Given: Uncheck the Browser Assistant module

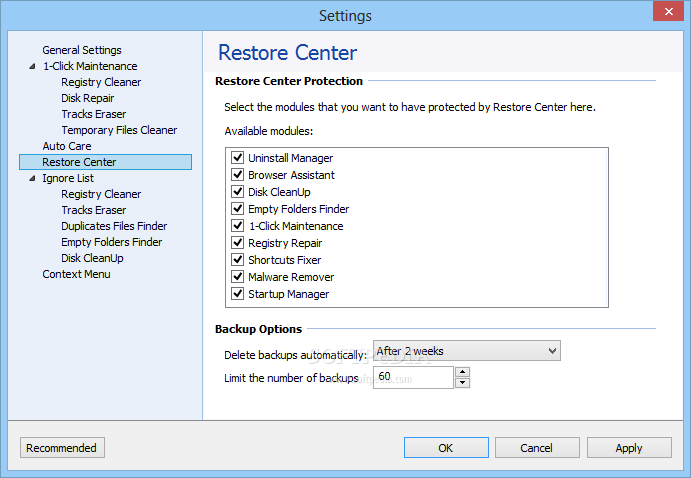Looking at the screenshot, I should pos(238,174).
